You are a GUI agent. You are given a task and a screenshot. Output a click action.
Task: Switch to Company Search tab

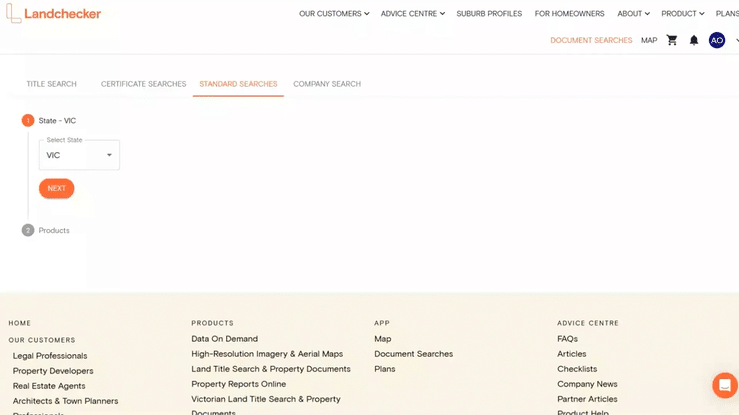[x=327, y=84]
